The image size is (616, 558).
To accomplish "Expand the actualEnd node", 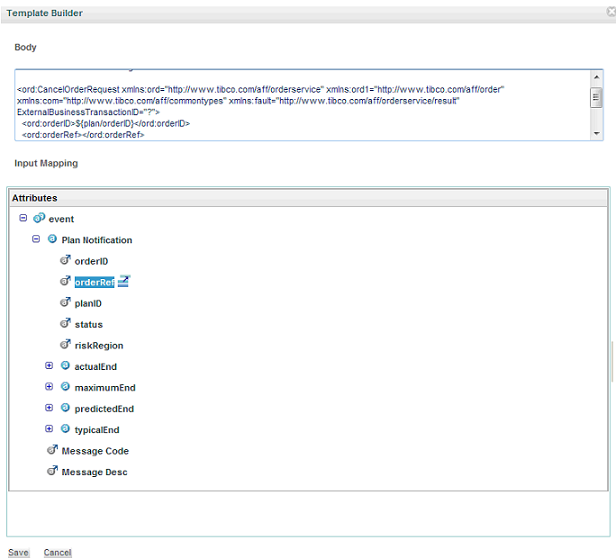I will tap(49, 366).
